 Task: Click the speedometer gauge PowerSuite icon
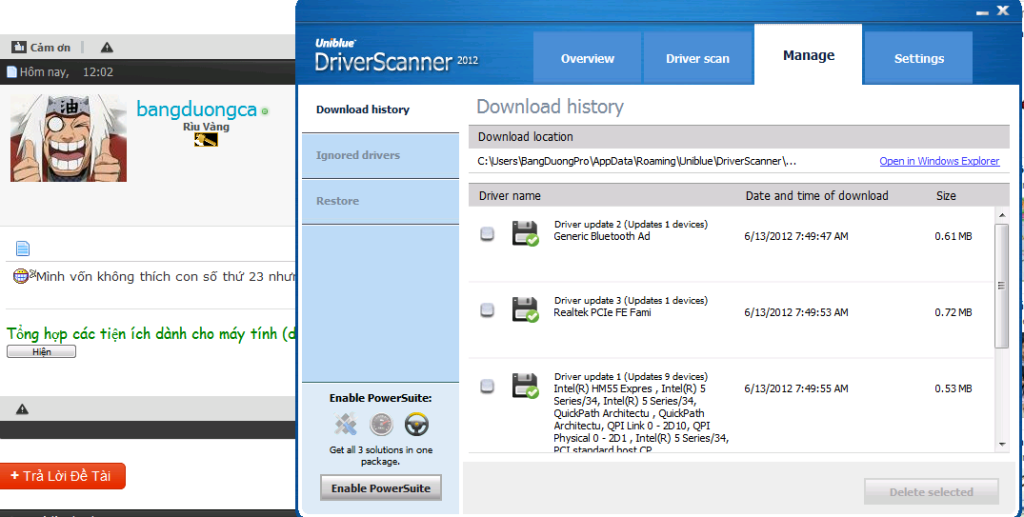(x=381, y=425)
